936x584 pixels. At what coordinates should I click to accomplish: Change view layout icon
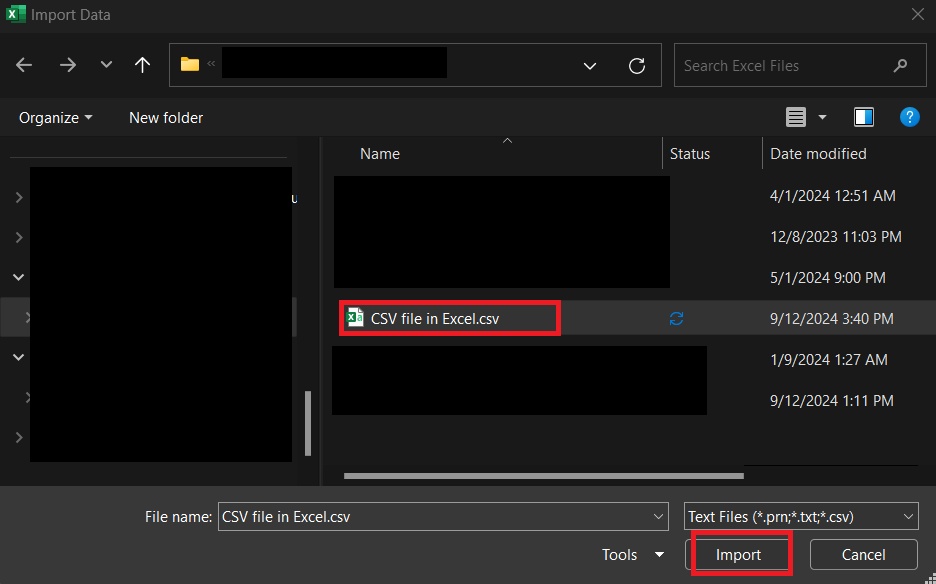click(796, 117)
